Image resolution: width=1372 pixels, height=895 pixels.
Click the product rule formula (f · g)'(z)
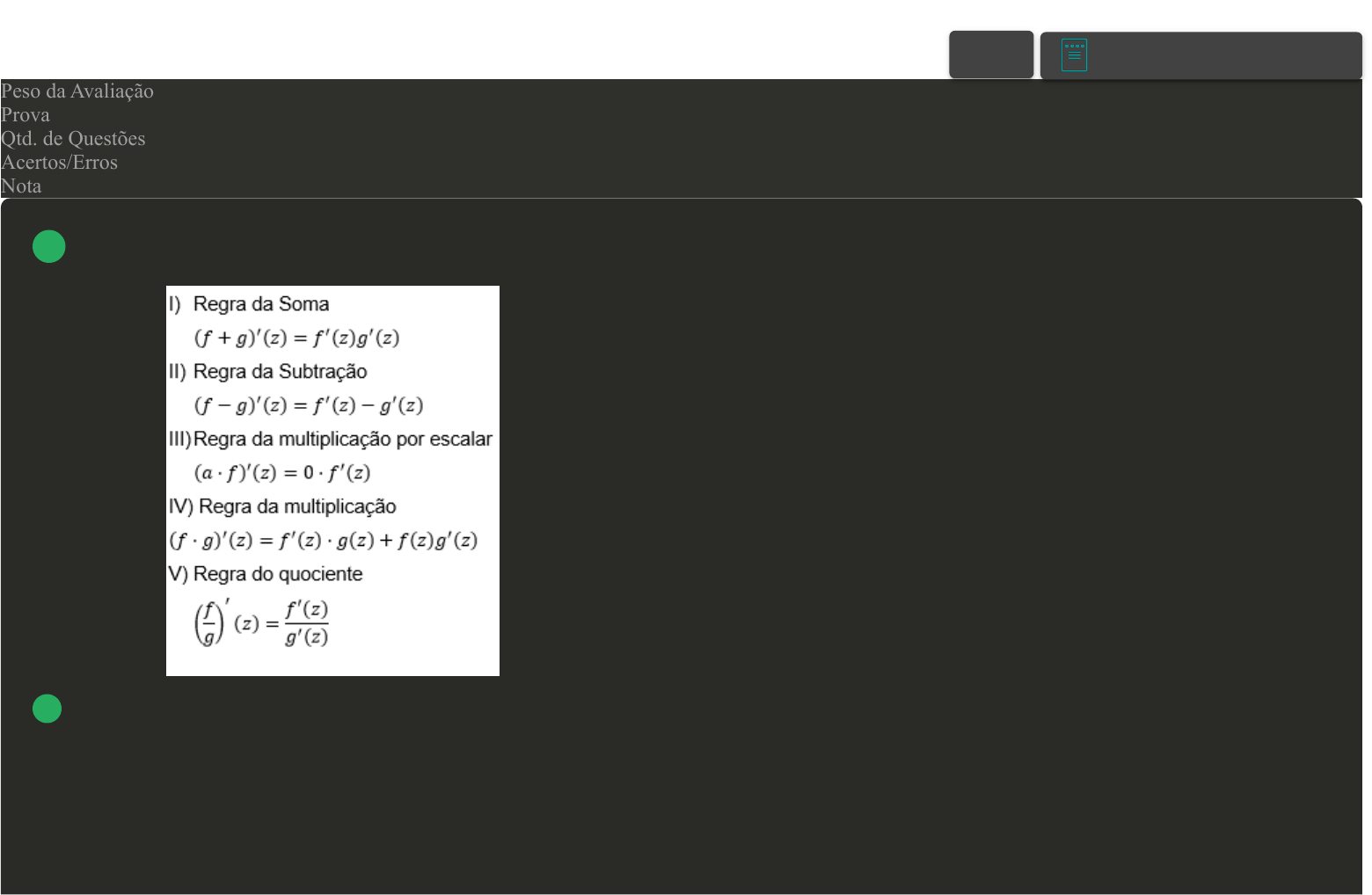point(323,540)
